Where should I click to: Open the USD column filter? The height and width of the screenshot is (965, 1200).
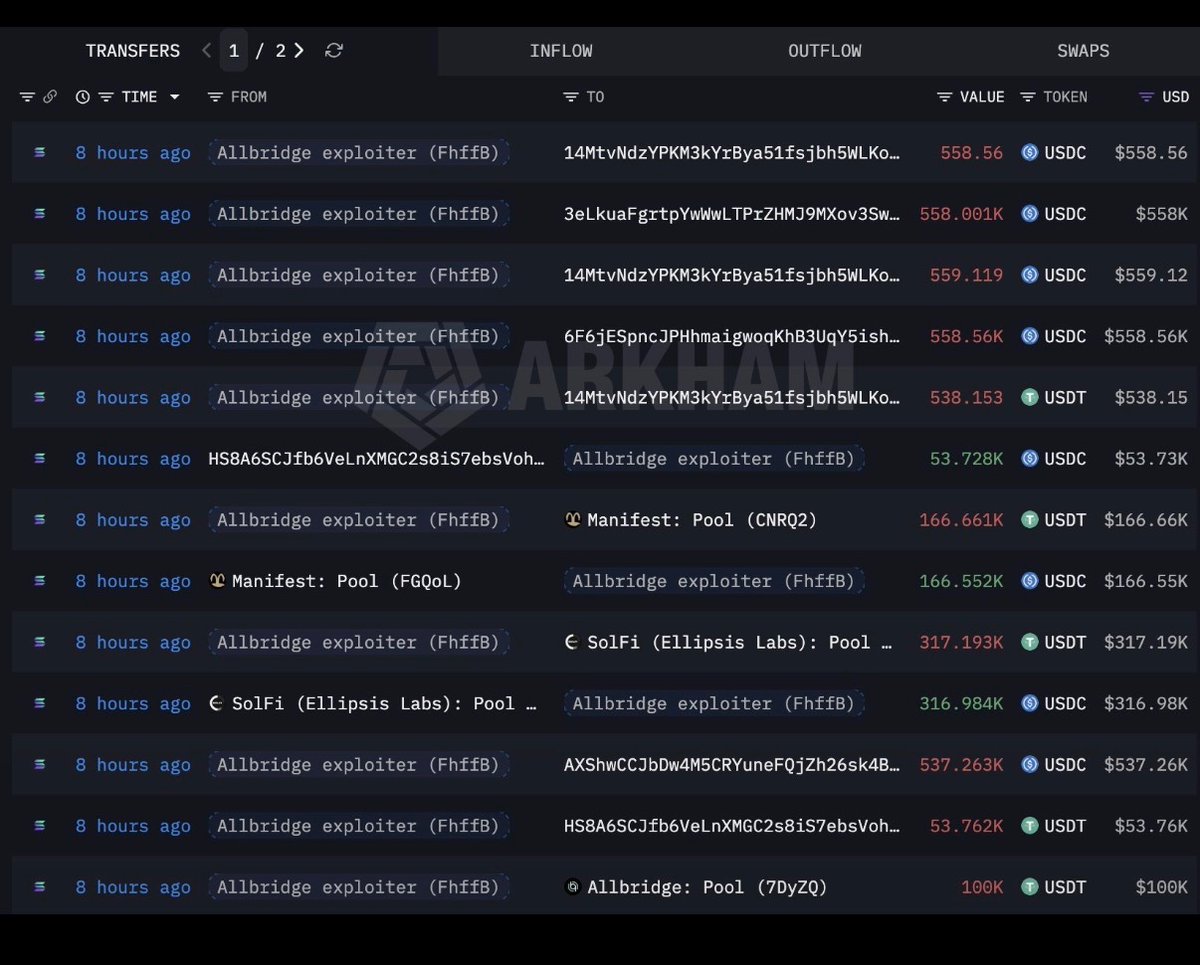point(1147,97)
